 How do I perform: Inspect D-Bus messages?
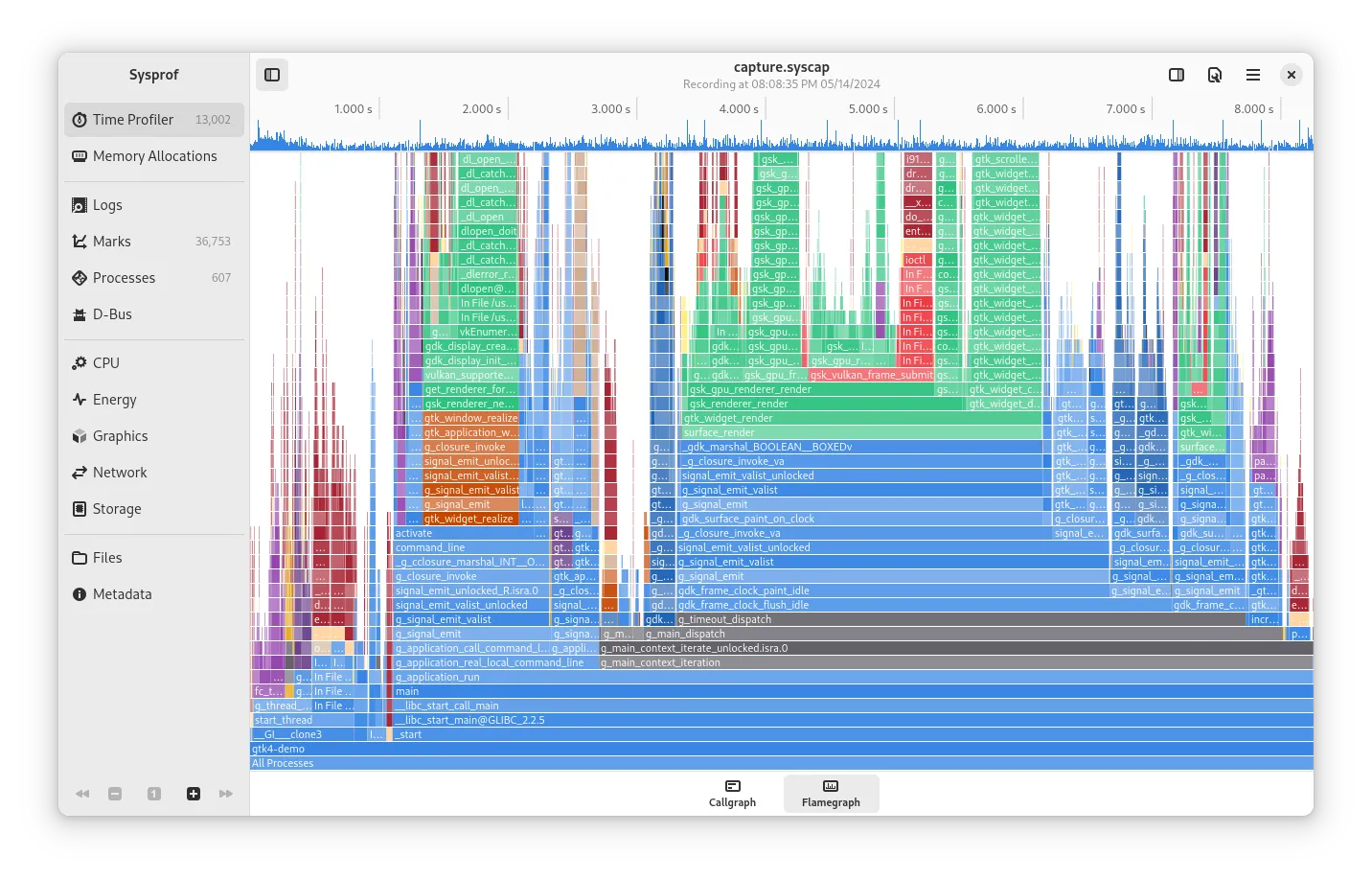pos(111,313)
